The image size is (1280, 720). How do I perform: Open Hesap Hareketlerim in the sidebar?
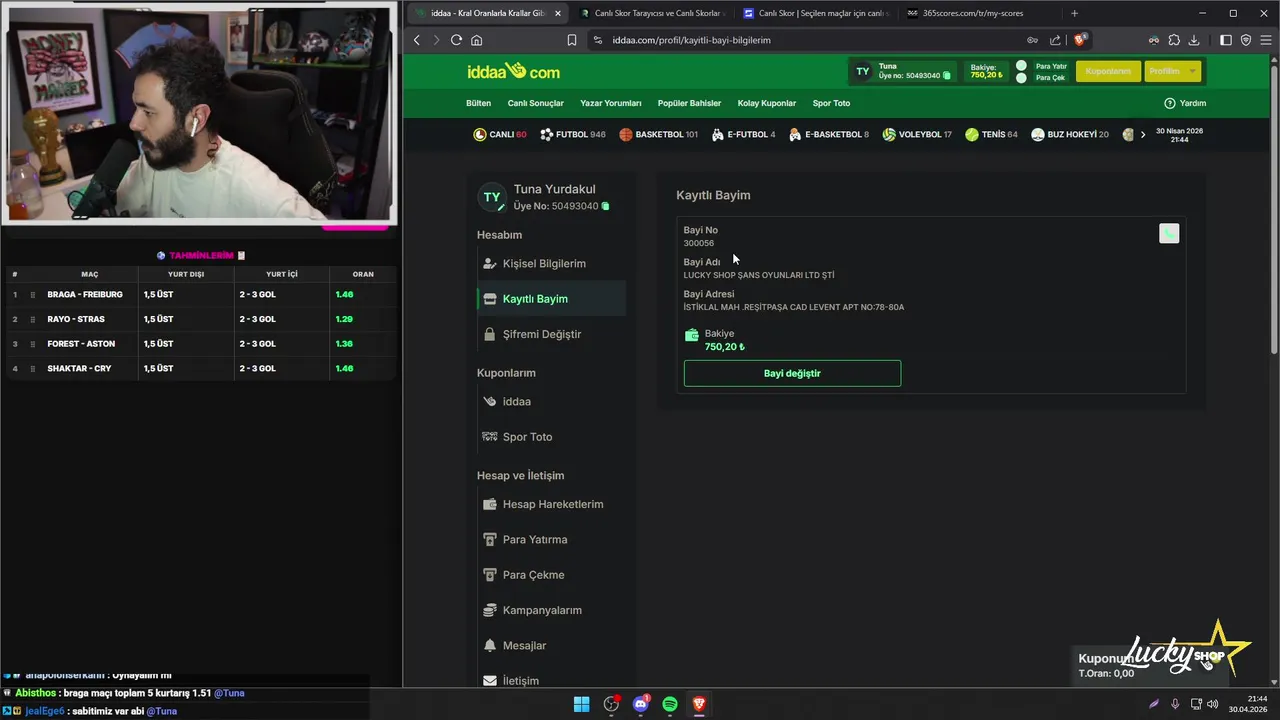(552, 504)
